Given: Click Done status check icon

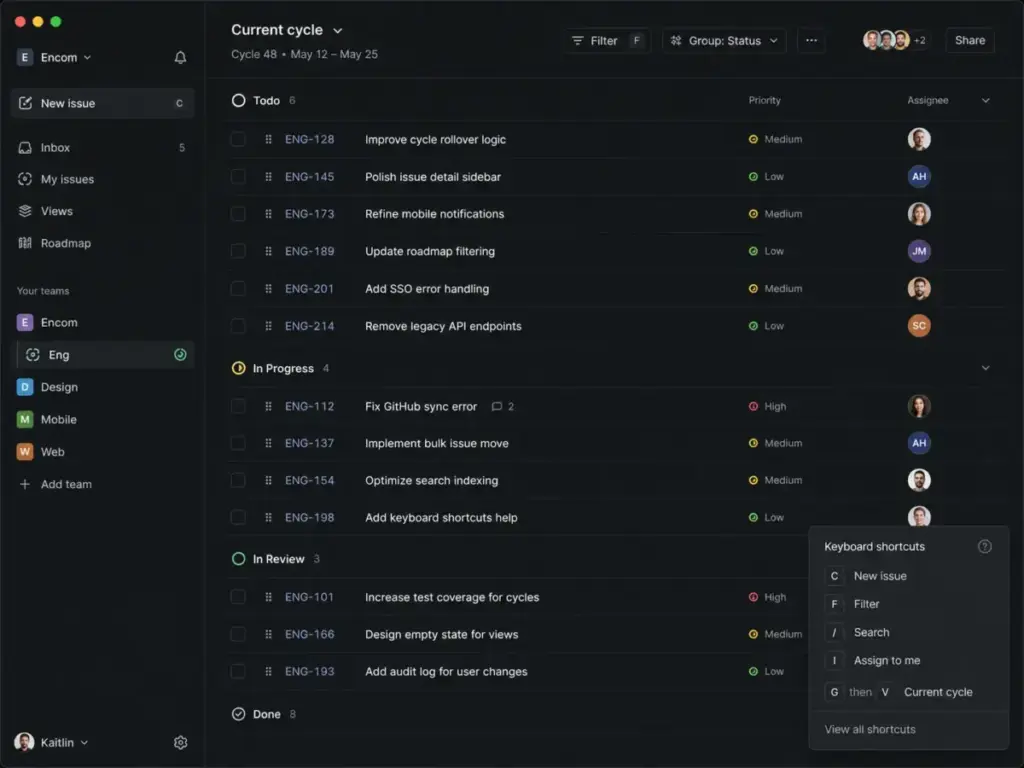Looking at the screenshot, I should pyautogui.click(x=238, y=714).
